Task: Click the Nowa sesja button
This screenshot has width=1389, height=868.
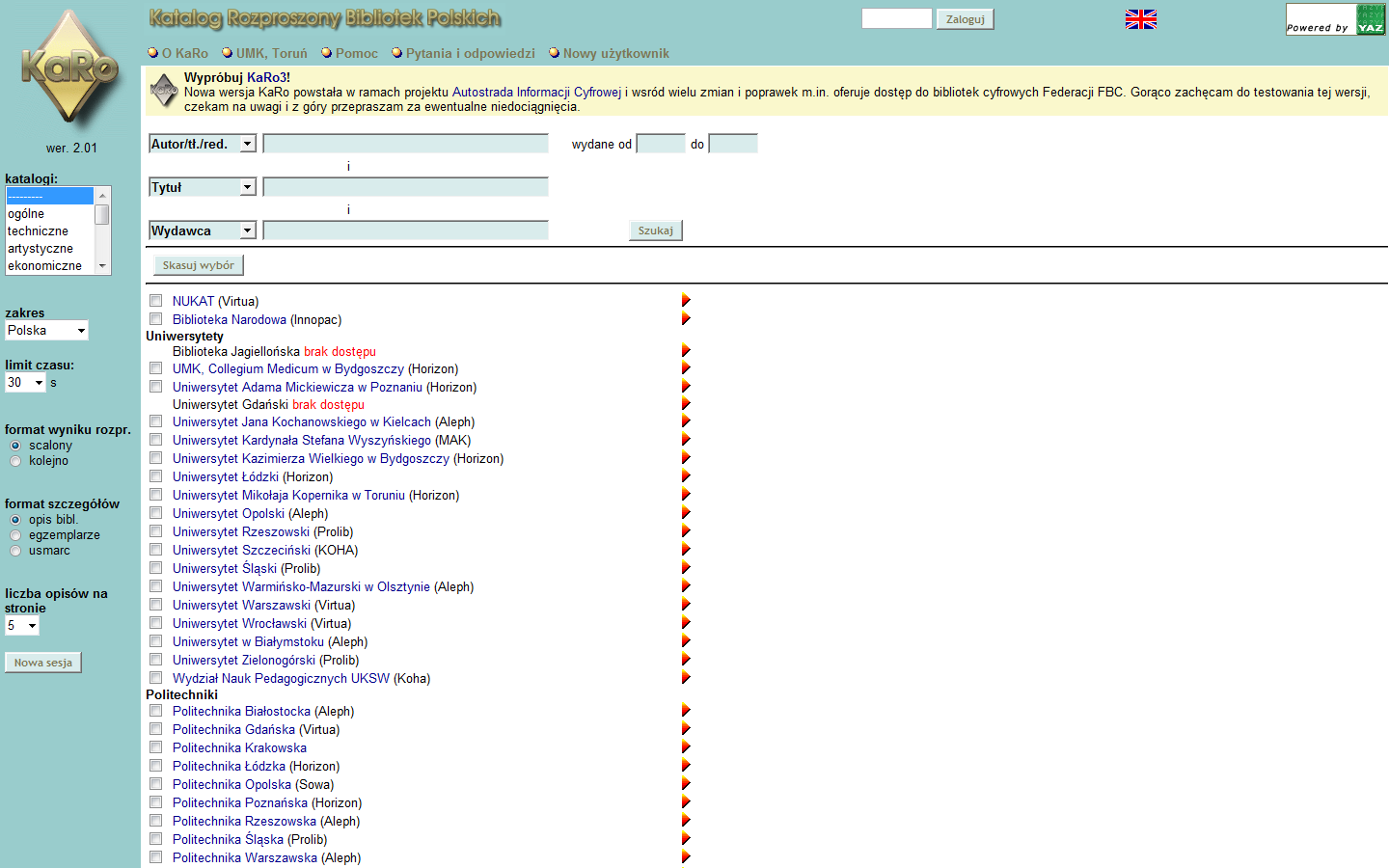Action: [43, 663]
